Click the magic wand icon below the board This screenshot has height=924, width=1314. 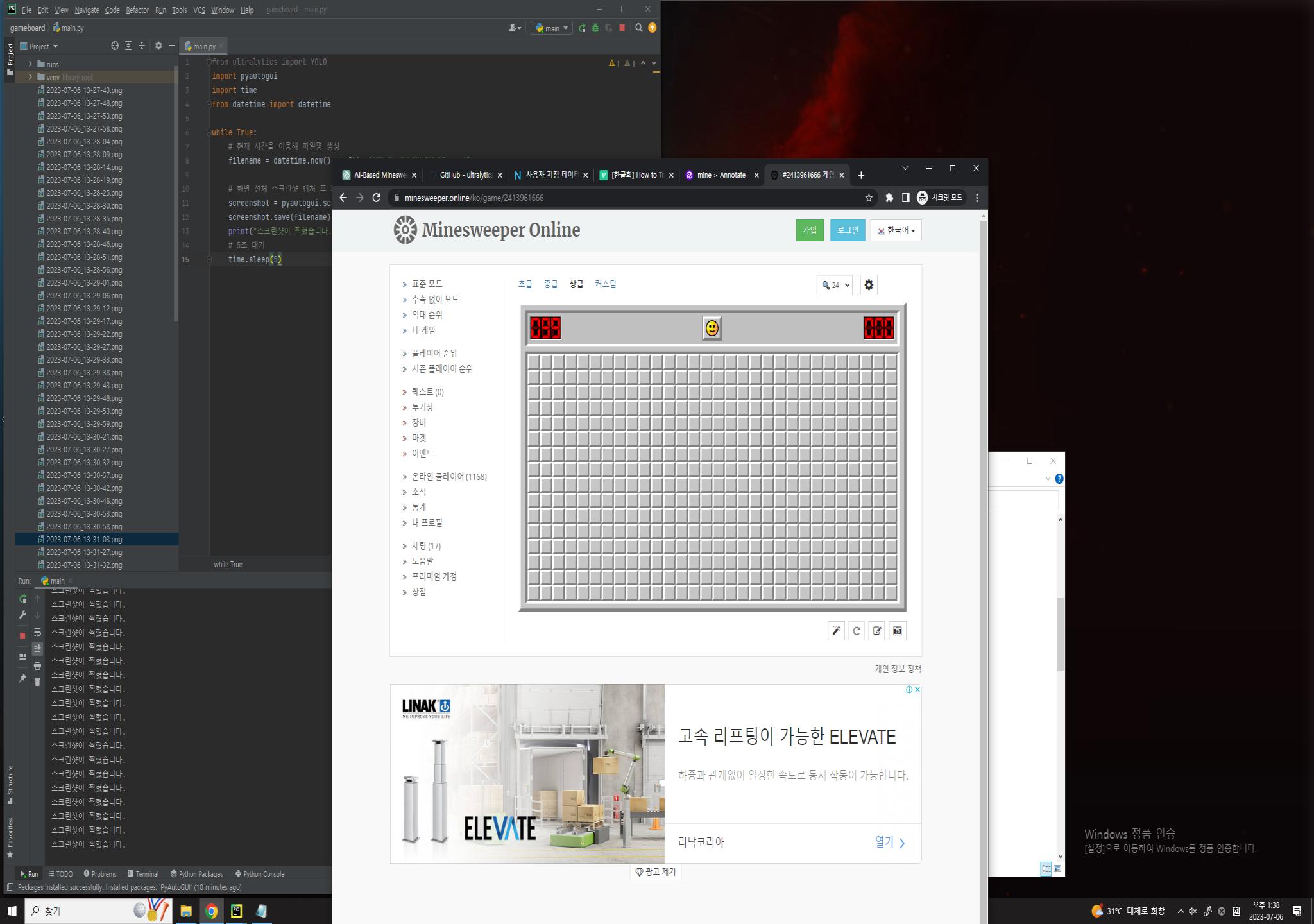[x=836, y=631]
